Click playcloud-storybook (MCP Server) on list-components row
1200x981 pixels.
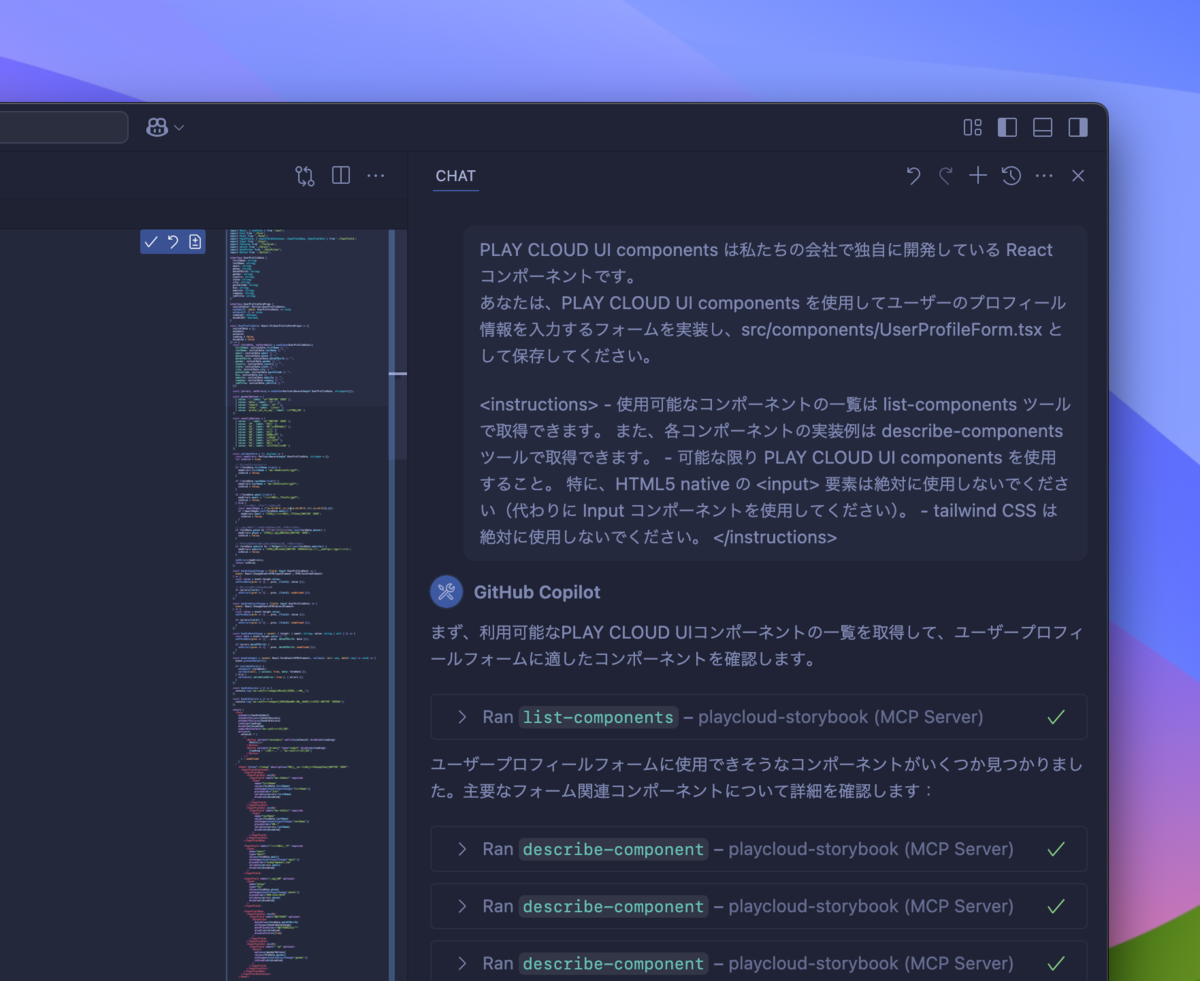click(841, 717)
